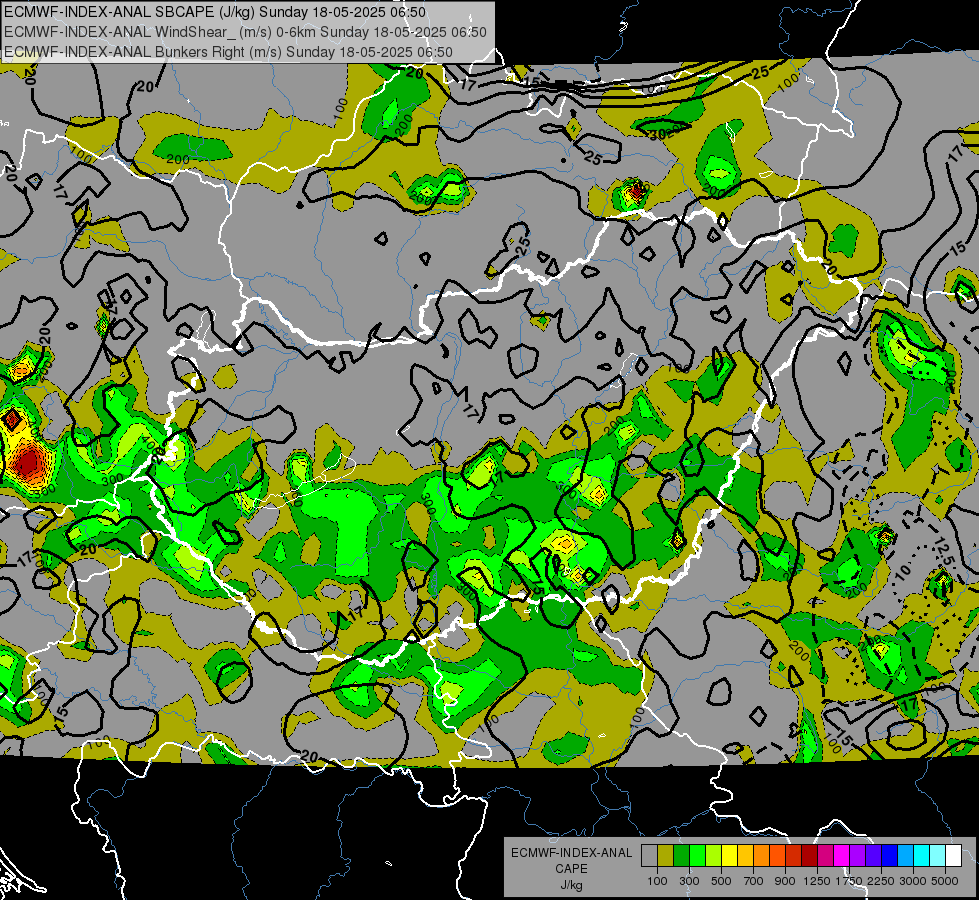Click the 500 tick label in legend

click(721, 881)
